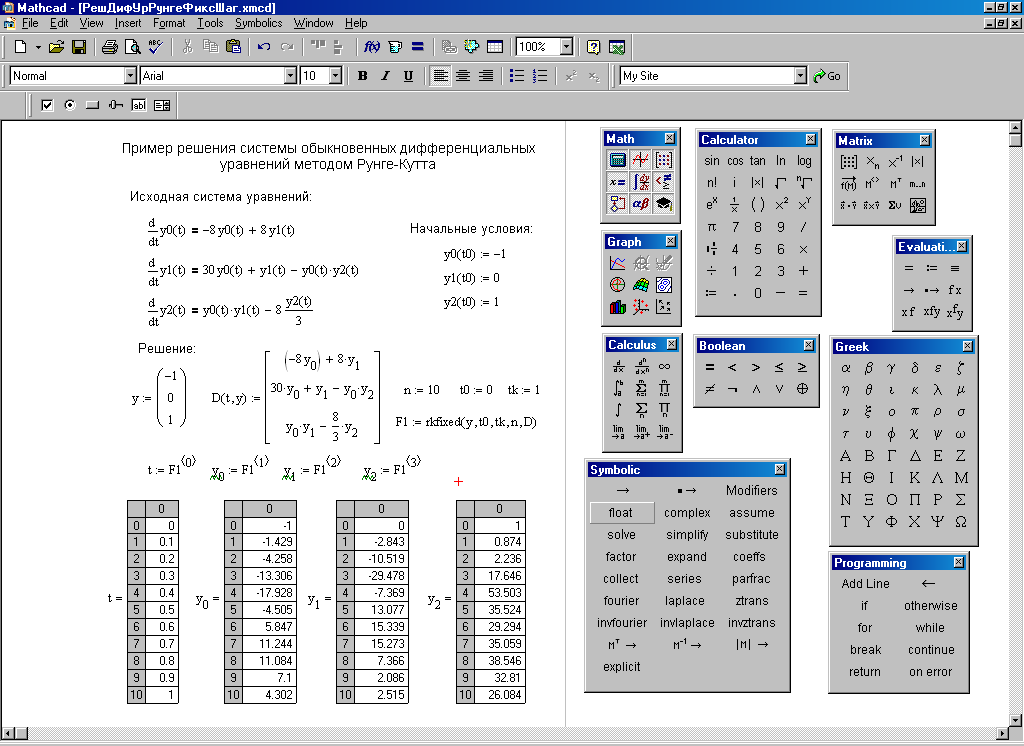
Task: Open the File menu
Action: 30,23
